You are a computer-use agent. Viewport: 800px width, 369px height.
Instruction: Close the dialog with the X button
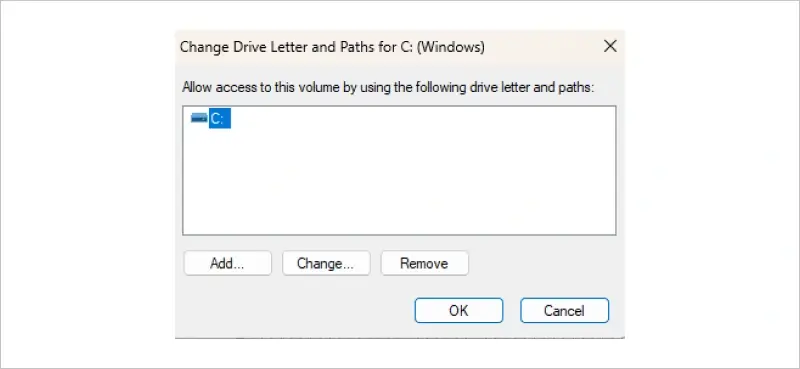pyautogui.click(x=610, y=46)
